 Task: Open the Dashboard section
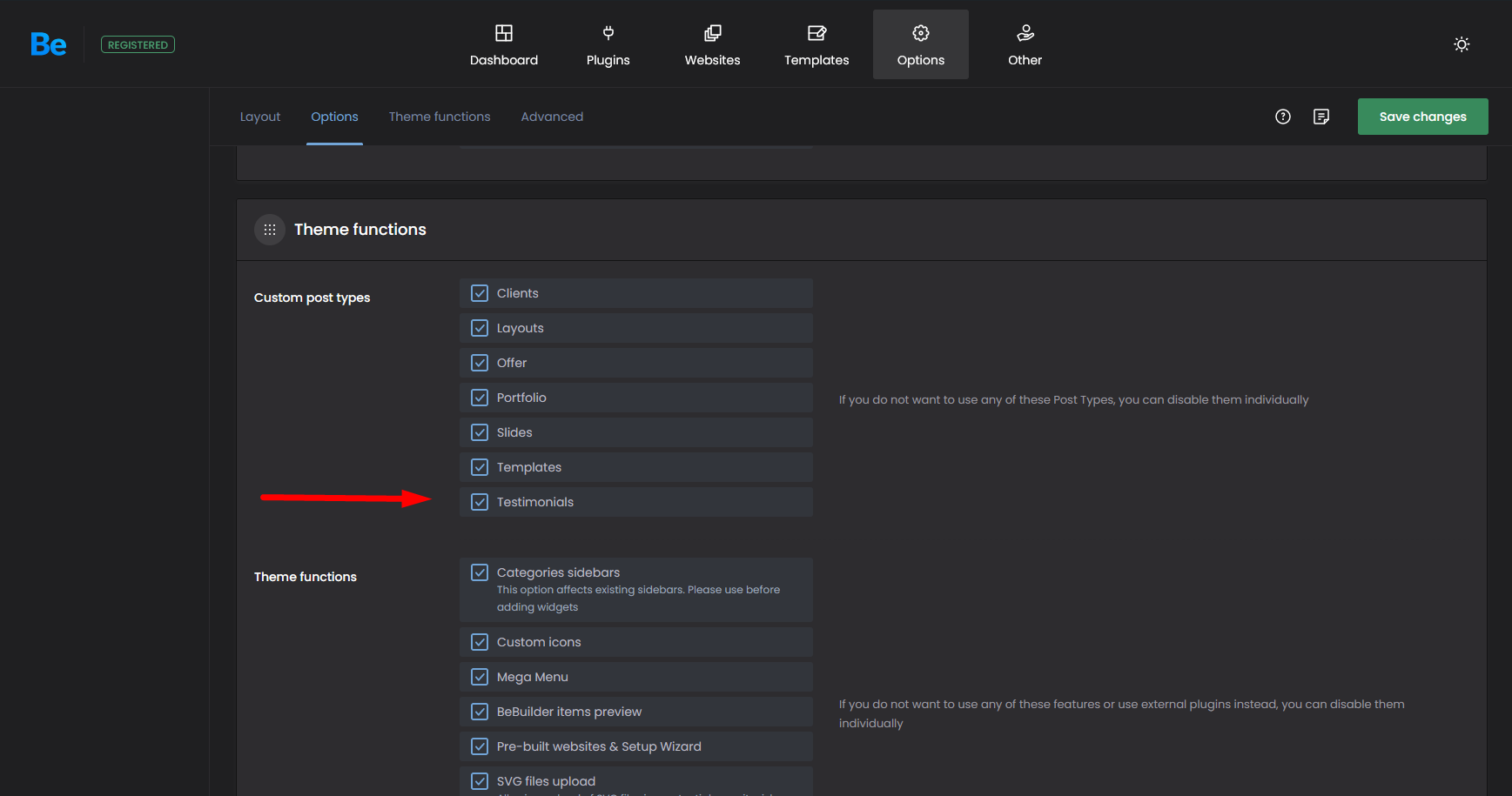tap(504, 44)
